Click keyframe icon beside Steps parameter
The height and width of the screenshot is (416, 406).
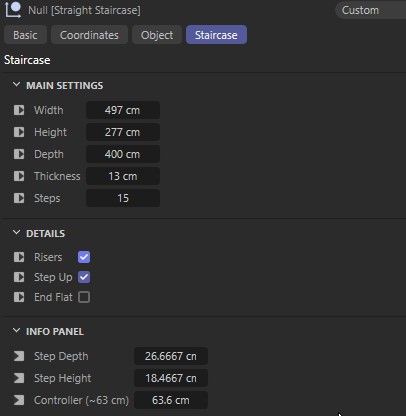[x=19, y=198]
